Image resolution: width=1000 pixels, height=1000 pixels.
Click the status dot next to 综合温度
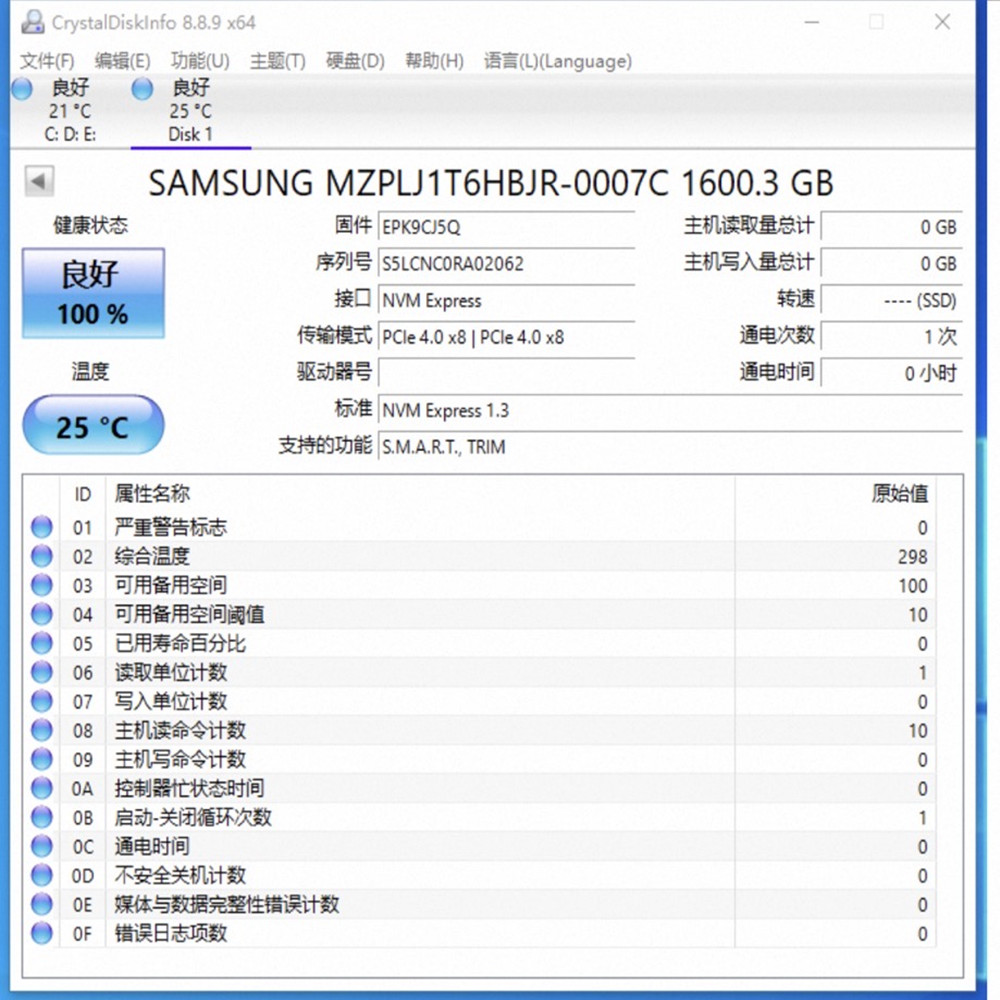[40, 556]
